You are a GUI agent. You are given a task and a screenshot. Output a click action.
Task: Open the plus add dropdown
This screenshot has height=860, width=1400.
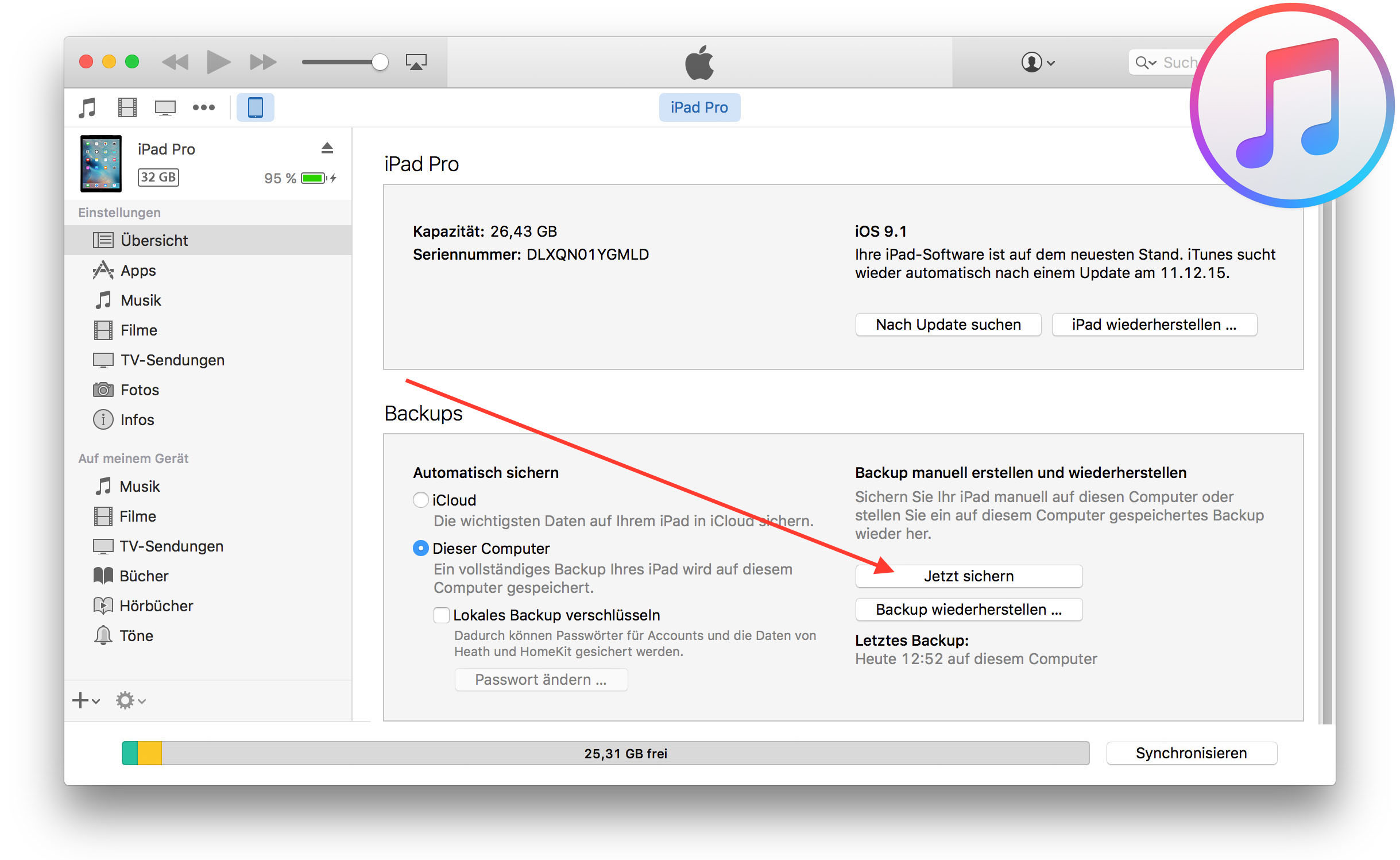point(86,700)
